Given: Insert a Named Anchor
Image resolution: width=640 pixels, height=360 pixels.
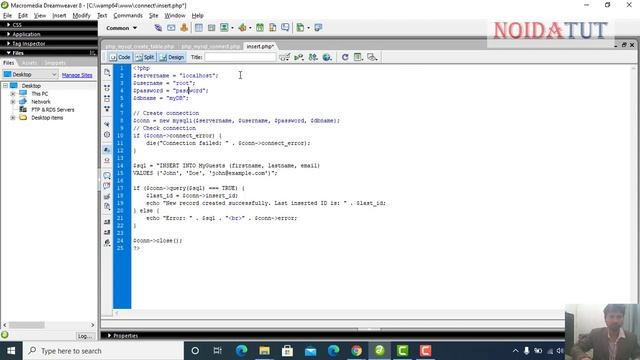Looking at the screenshot, I should [184, 28].
